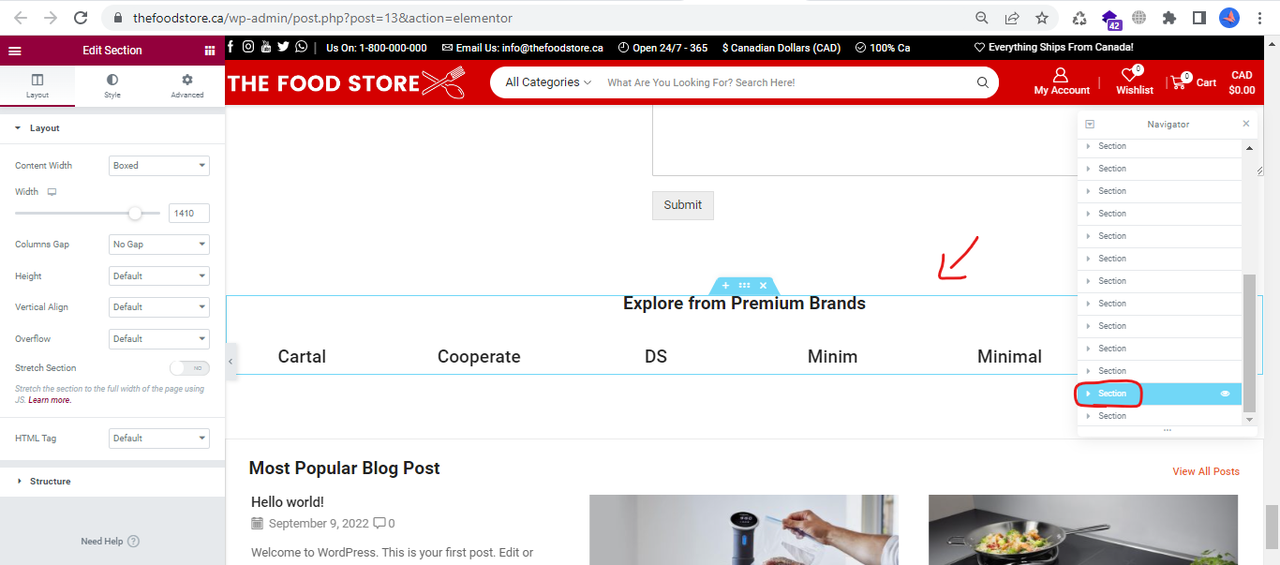Open the View All Posts link
This screenshot has width=1280, height=565.
point(1206,471)
